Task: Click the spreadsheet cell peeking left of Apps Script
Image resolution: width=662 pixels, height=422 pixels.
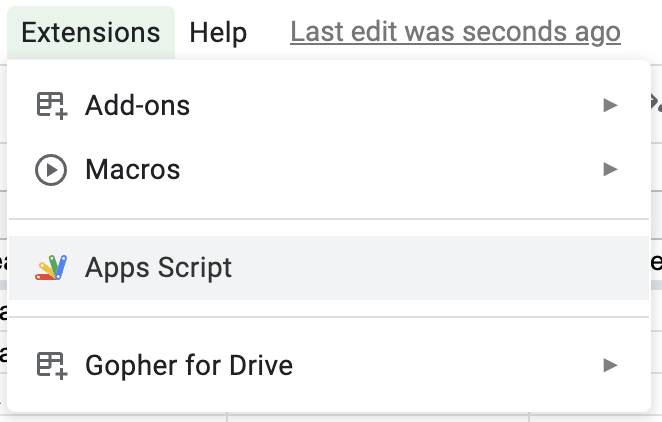Action: pyautogui.click(x=3, y=262)
